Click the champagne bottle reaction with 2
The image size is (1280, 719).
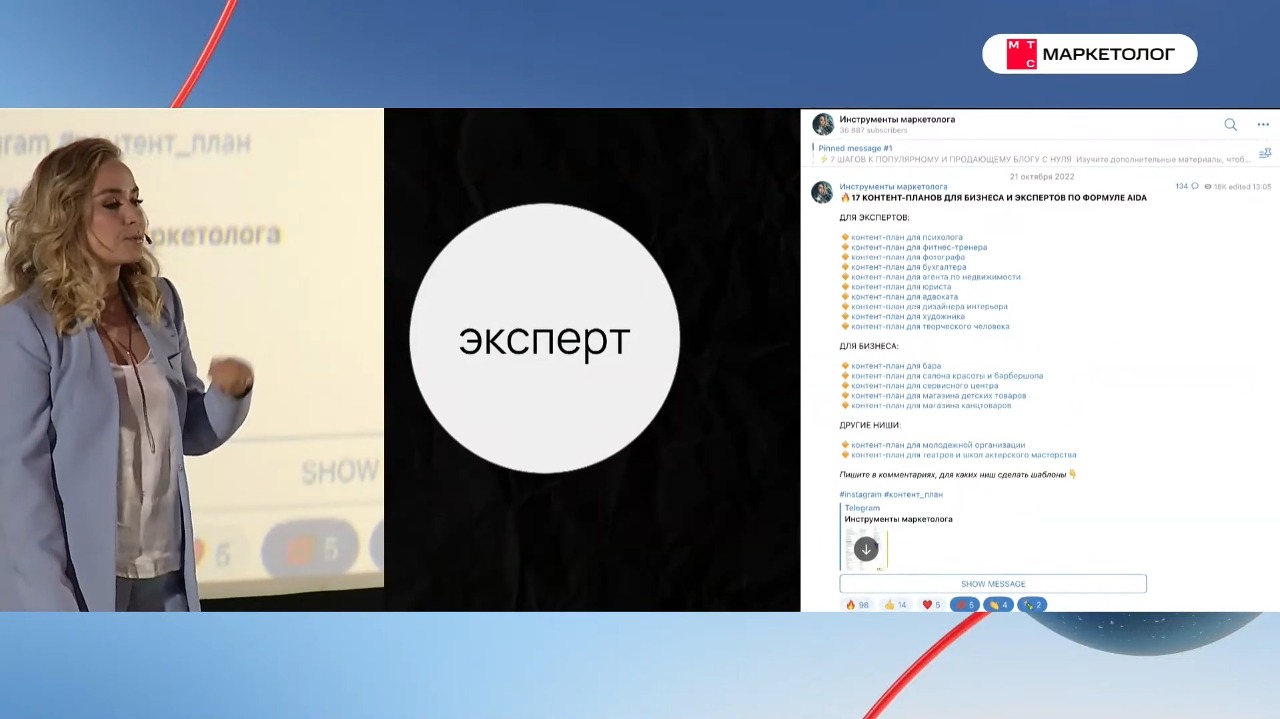click(x=1032, y=605)
